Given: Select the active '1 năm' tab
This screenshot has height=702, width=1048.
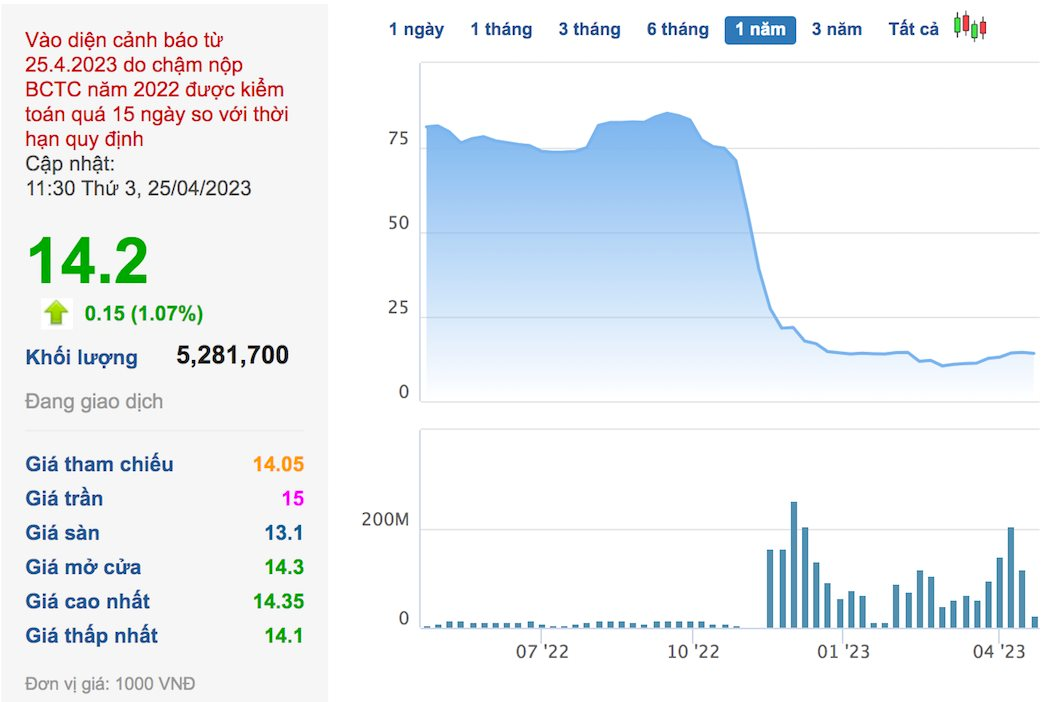Looking at the screenshot, I should click(760, 30).
